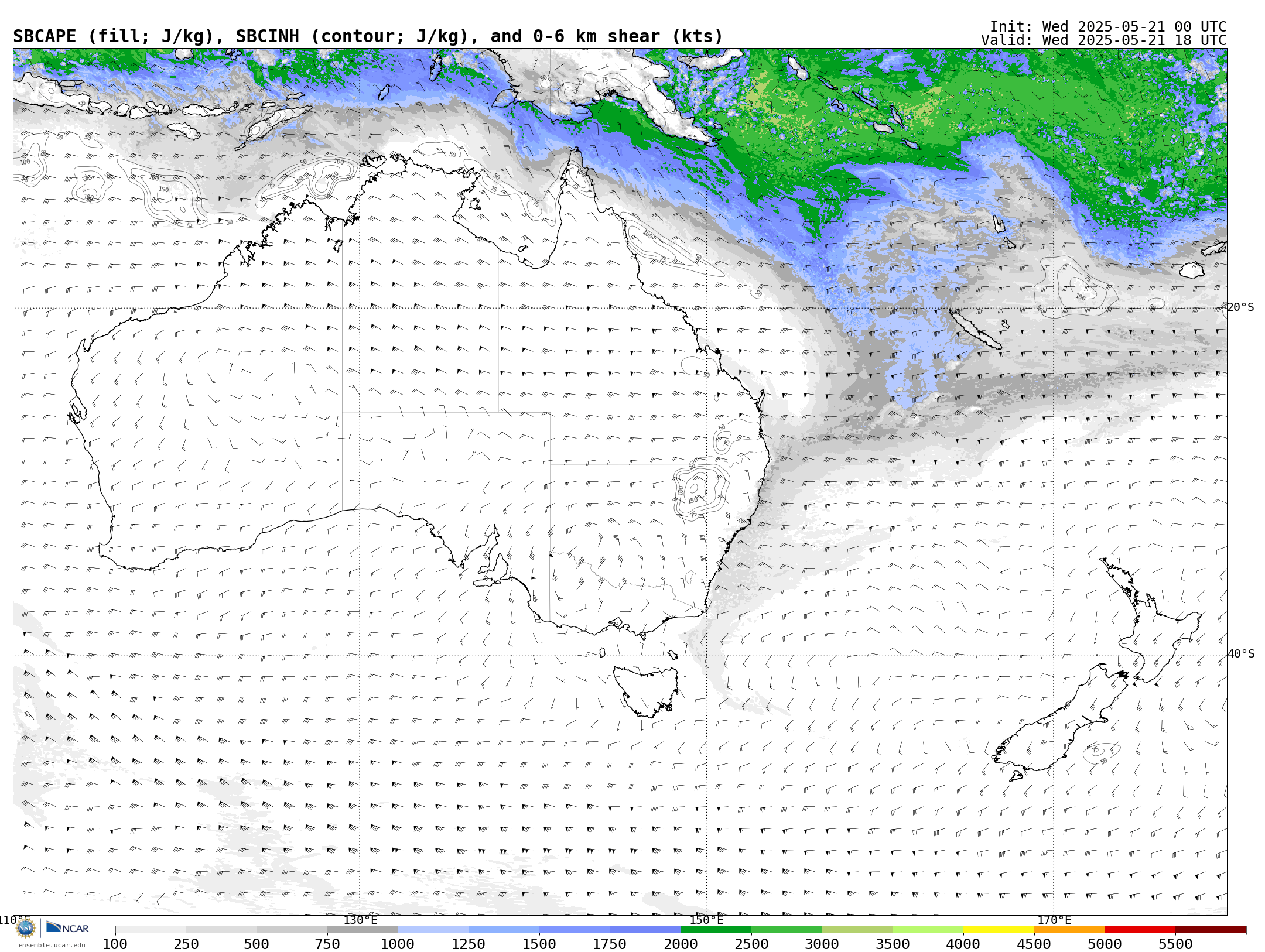This screenshot has width=1265, height=952.
Task: Click the dark green 2000-2500 colorbar swatch
Action: click(716, 930)
